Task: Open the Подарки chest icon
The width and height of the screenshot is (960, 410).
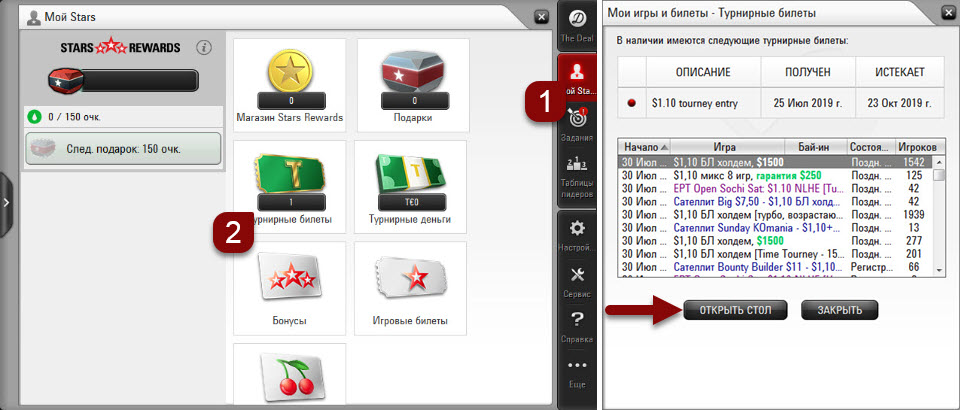Action: tap(412, 74)
